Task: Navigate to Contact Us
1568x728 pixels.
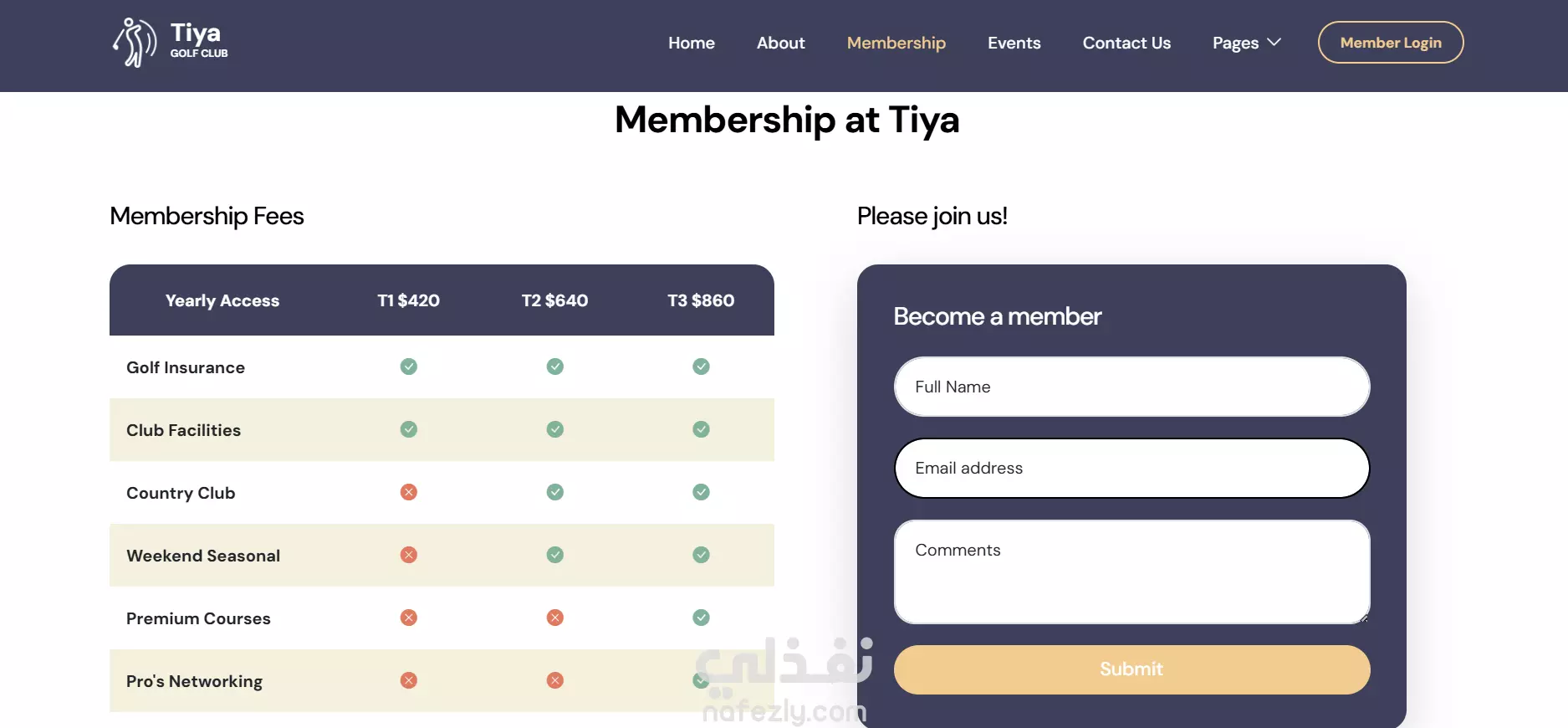Action: pyautogui.click(x=1126, y=43)
